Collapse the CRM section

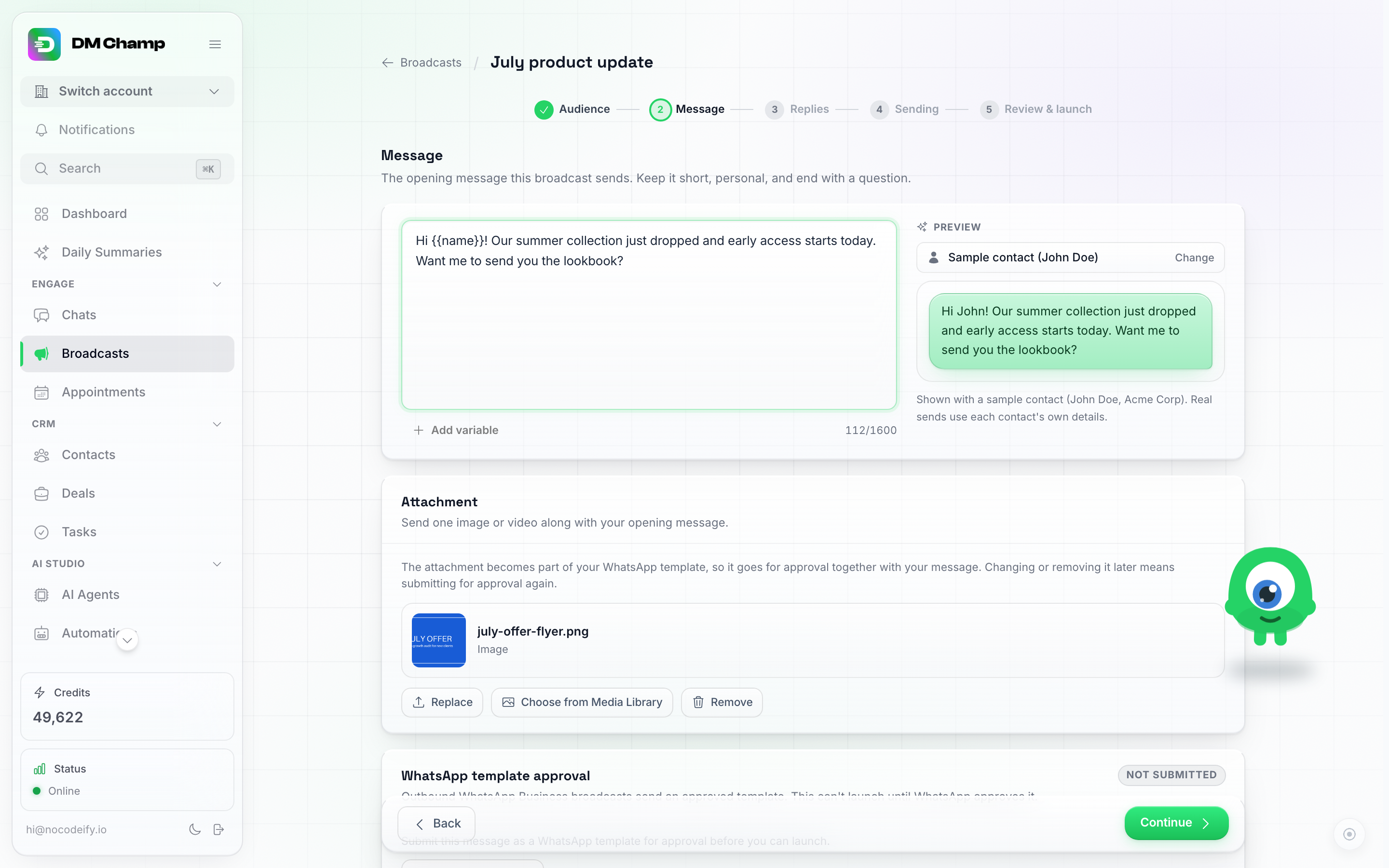tap(217, 424)
